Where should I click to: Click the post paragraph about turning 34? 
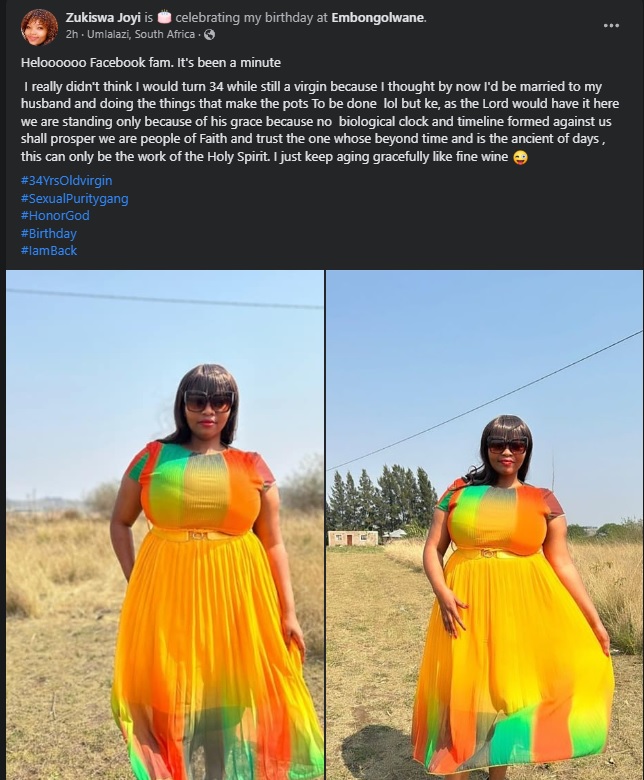pyautogui.click(x=320, y=121)
